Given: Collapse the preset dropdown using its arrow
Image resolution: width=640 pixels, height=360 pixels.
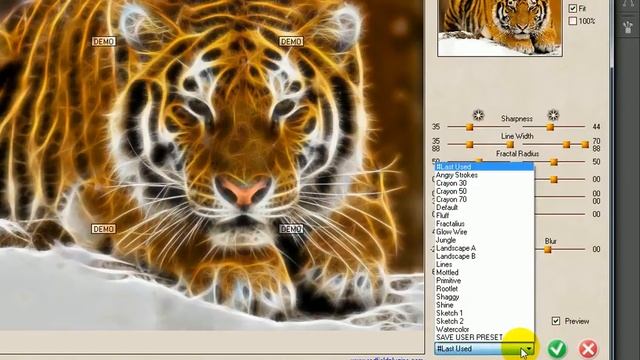Looking at the screenshot, I should [529, 349].
